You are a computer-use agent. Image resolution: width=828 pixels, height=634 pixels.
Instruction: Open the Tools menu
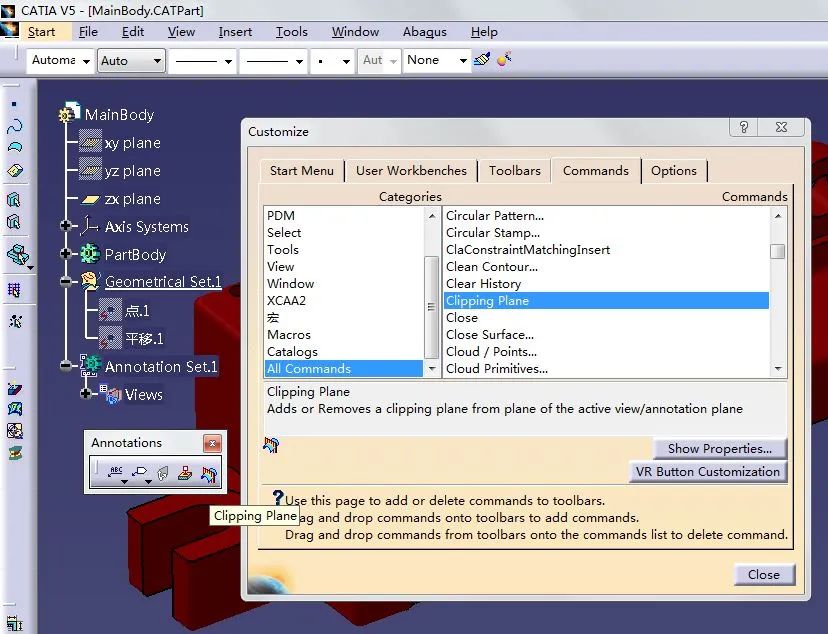[291, 32]
